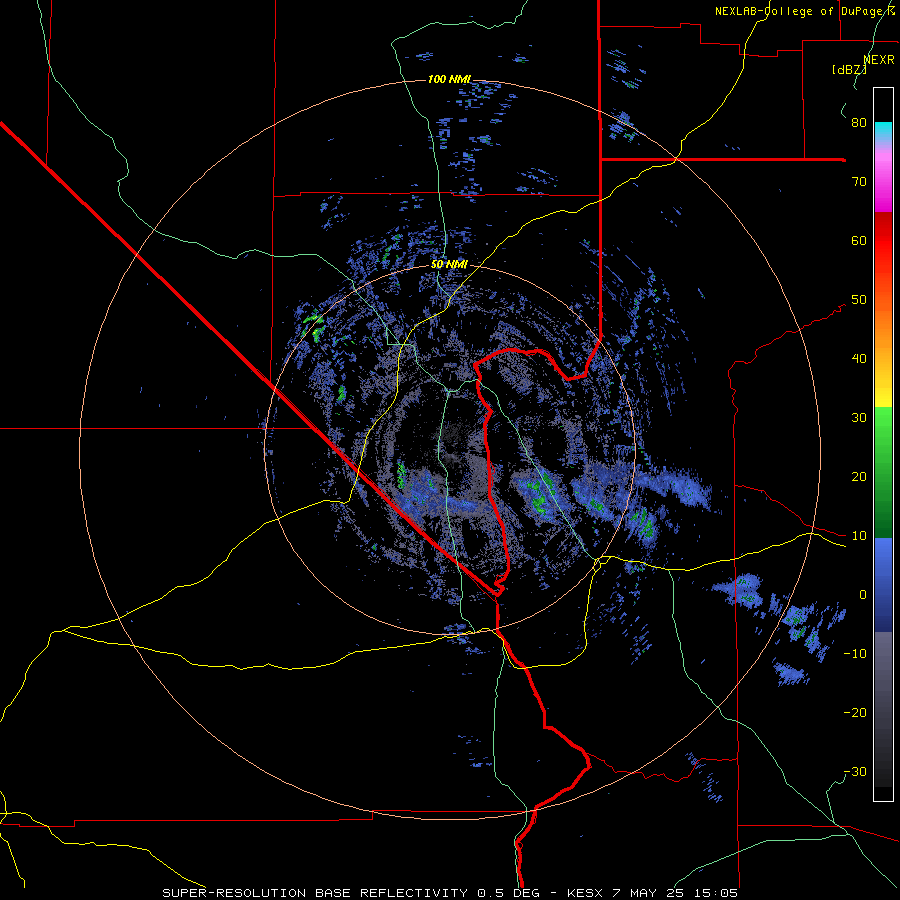Click the -10 value on the dBZ scale
Viewport: 900px width, 900px height.
pyautogui.click(x=855, y=654)
